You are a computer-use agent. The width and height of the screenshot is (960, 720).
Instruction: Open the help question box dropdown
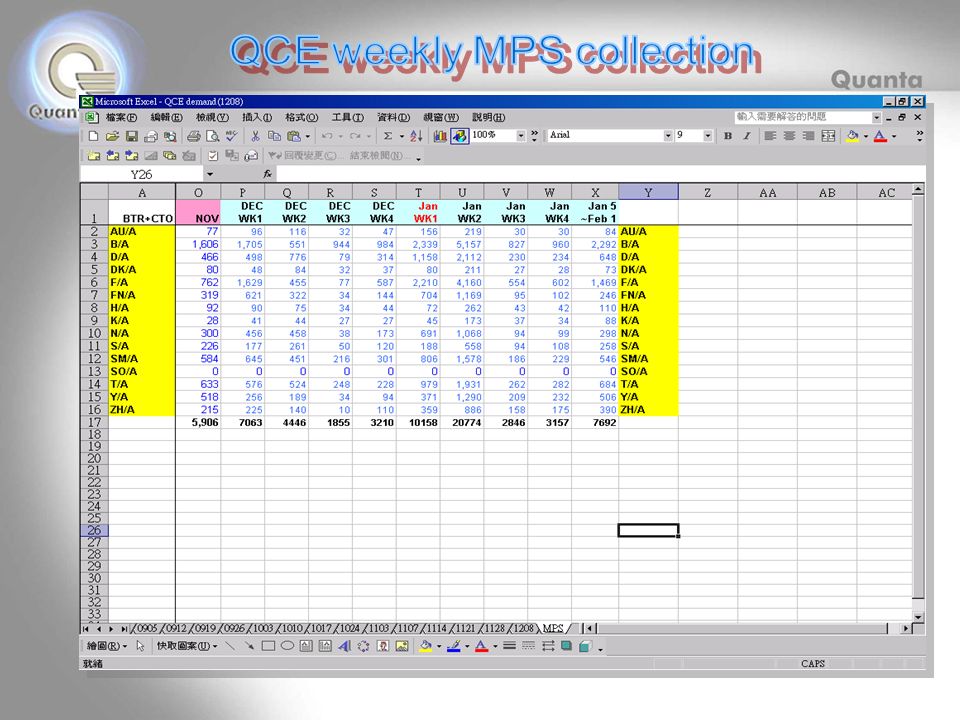(877, 117)
